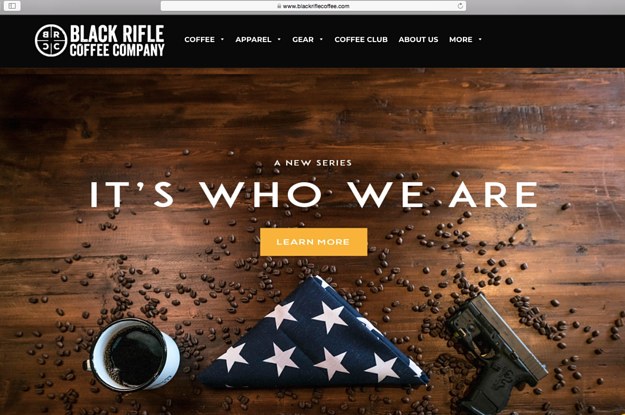Open the More menu item
The width and height of the screenshot is (625, 415).
point(460,39)
